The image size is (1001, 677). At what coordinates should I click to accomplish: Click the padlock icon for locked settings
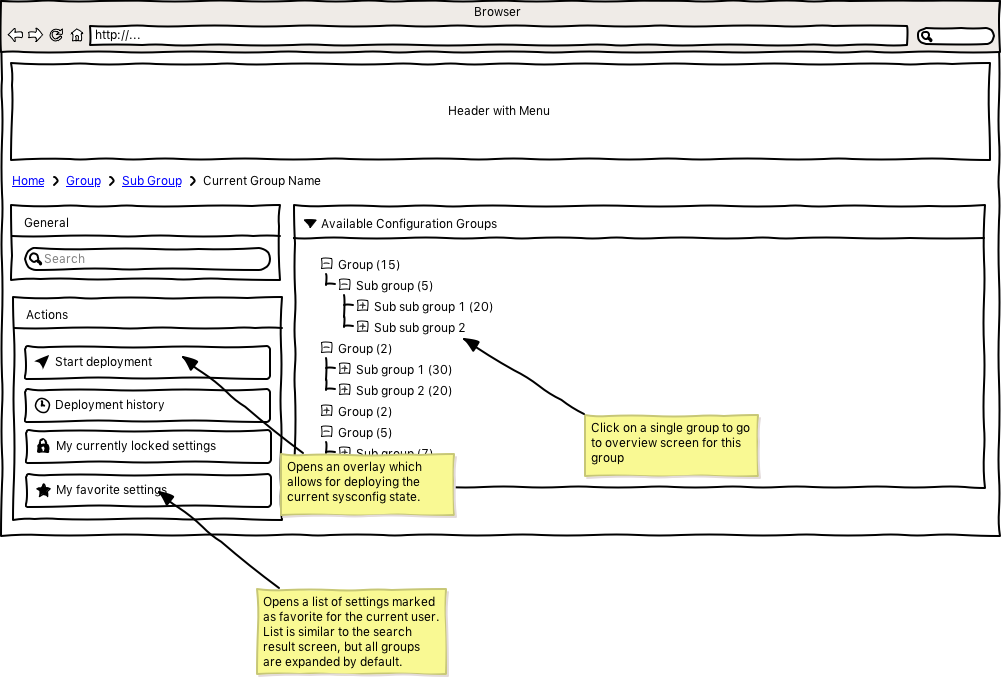[42, 446]
